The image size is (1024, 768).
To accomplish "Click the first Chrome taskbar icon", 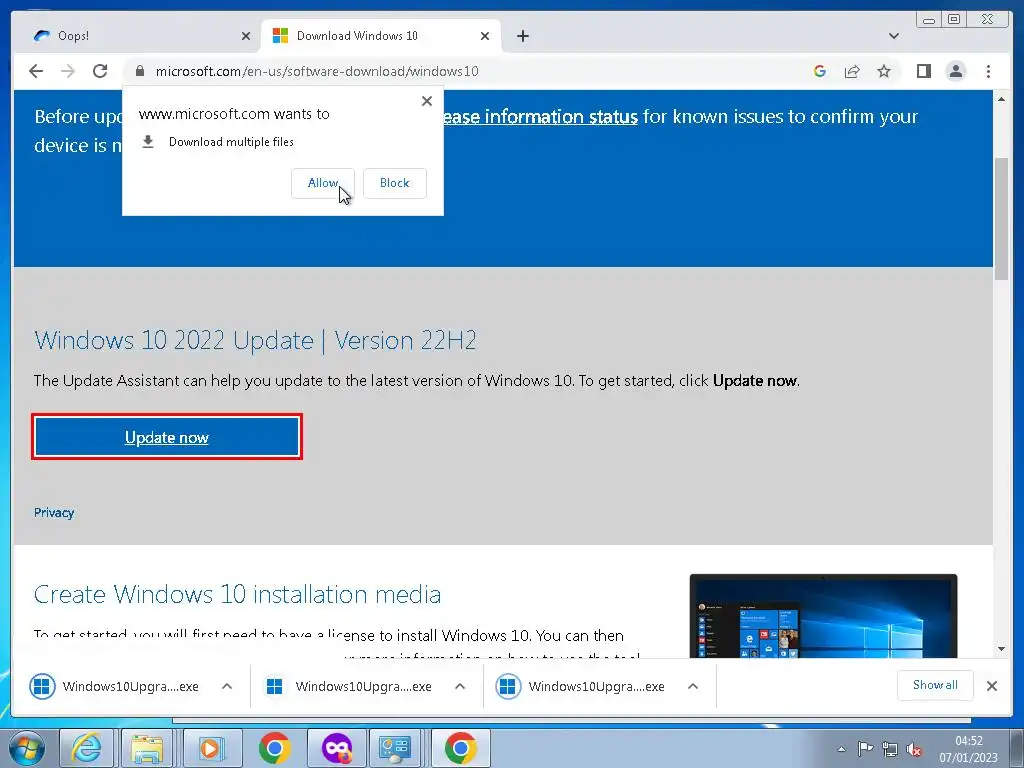I will [x=274, y=748].
